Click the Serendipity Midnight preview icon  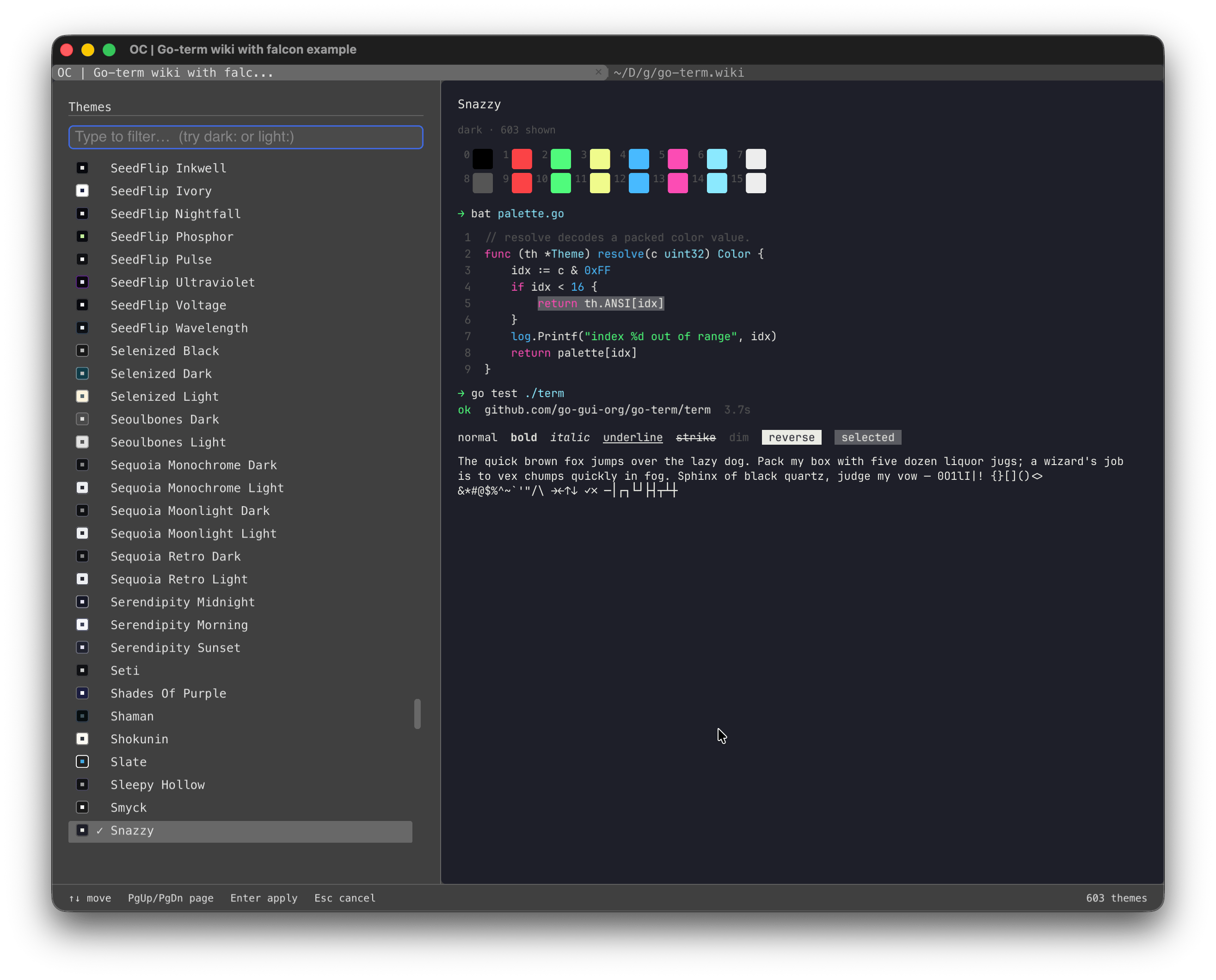tap(82, 602)
